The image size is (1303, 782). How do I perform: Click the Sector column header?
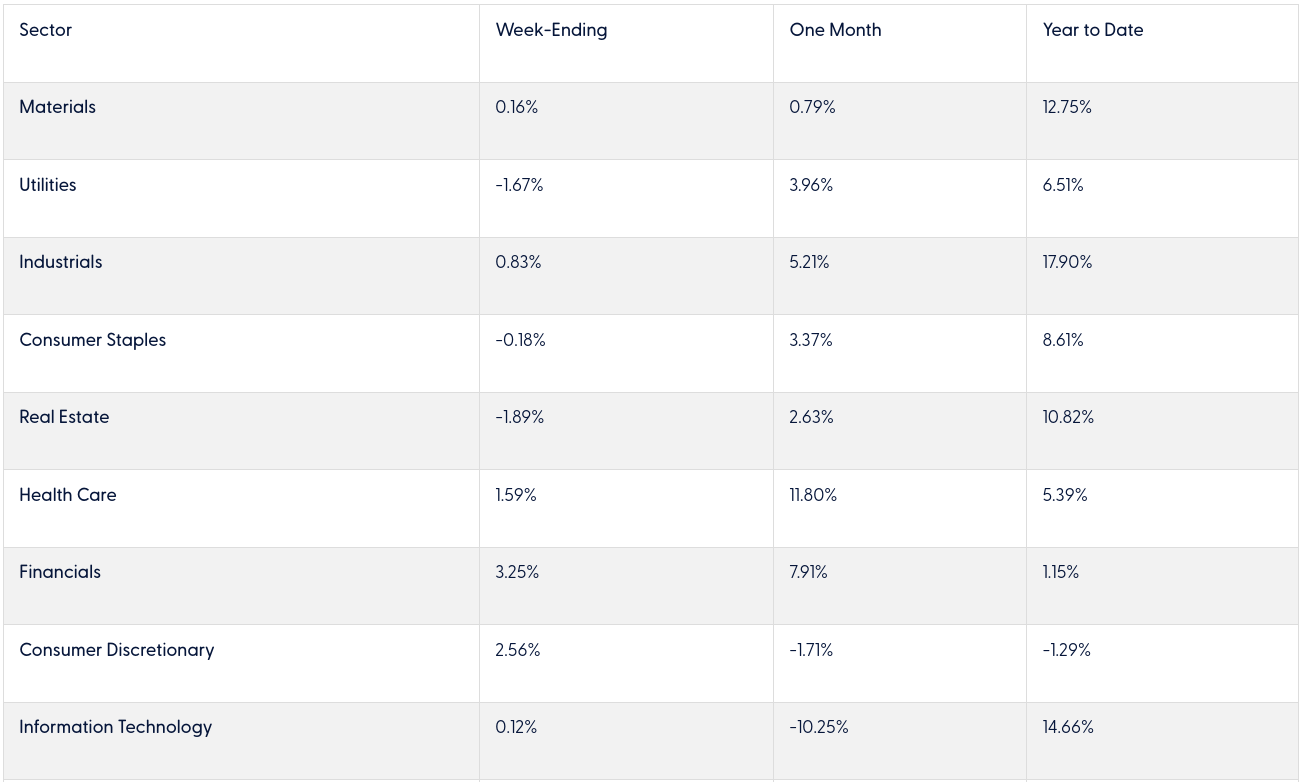coord(45,30)
